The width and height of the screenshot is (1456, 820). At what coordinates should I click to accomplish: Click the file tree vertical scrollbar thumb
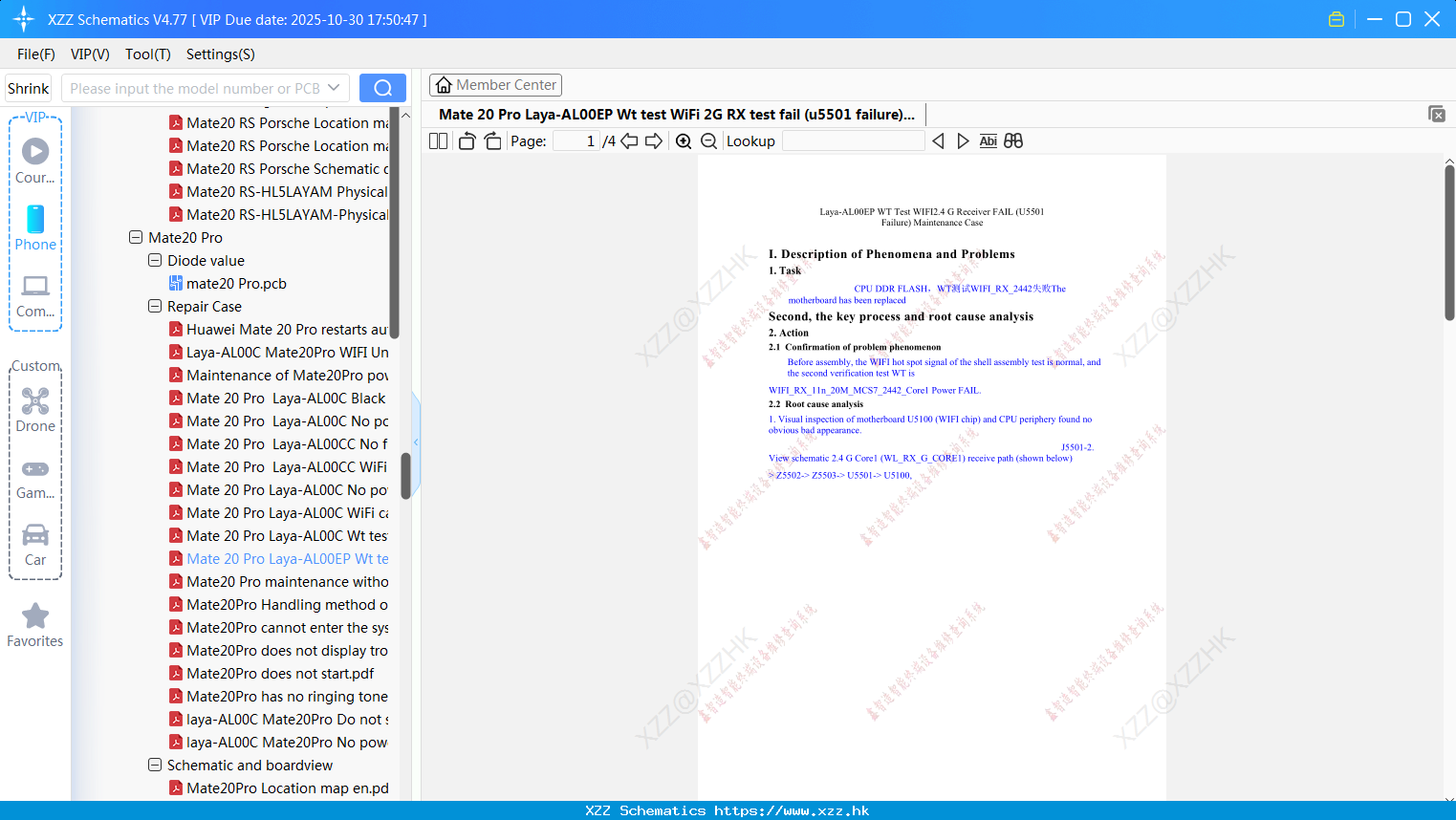(405, 475)
